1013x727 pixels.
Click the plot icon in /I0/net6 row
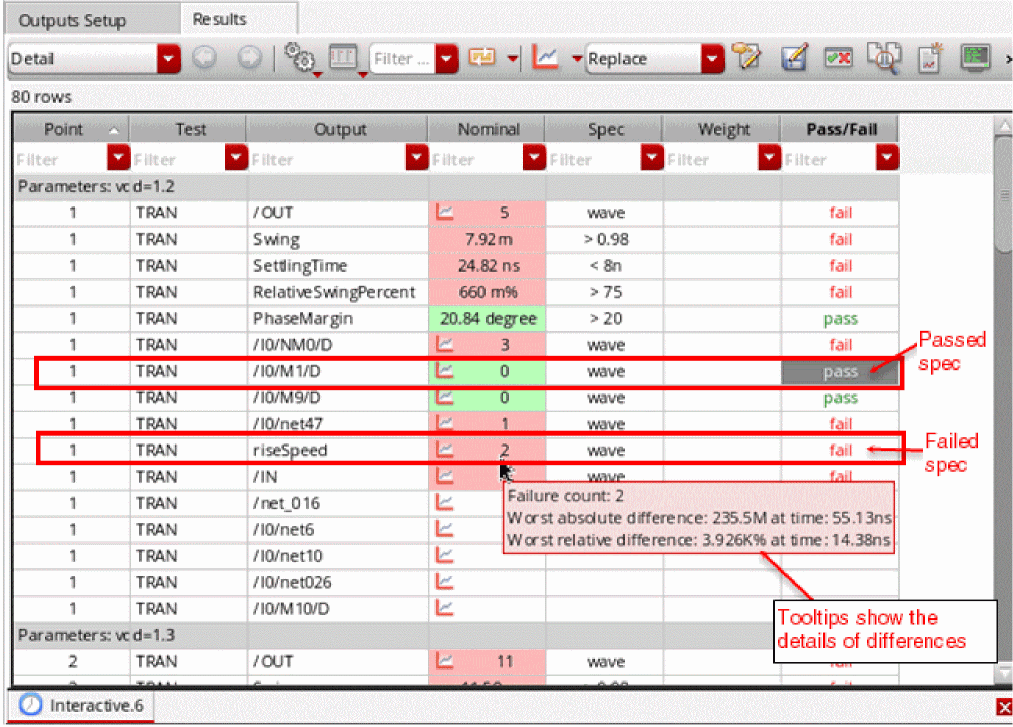444,528
